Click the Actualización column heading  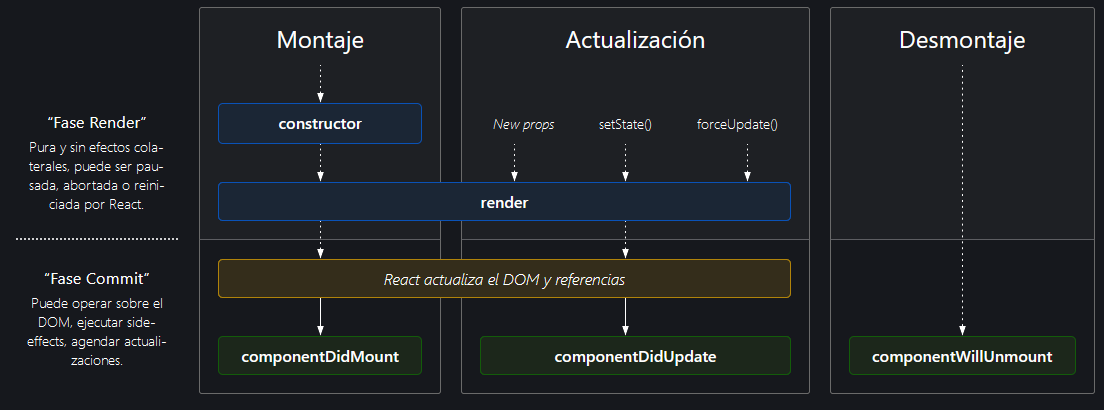tap(635, 40)
